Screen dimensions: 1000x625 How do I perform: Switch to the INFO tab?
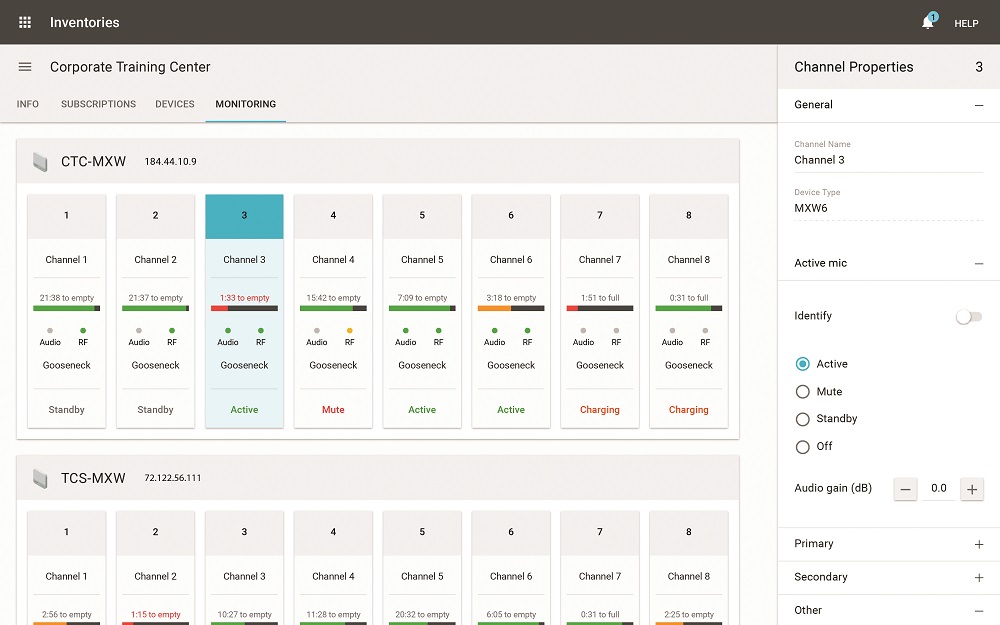pyautogui.click(x=27, y=104)
